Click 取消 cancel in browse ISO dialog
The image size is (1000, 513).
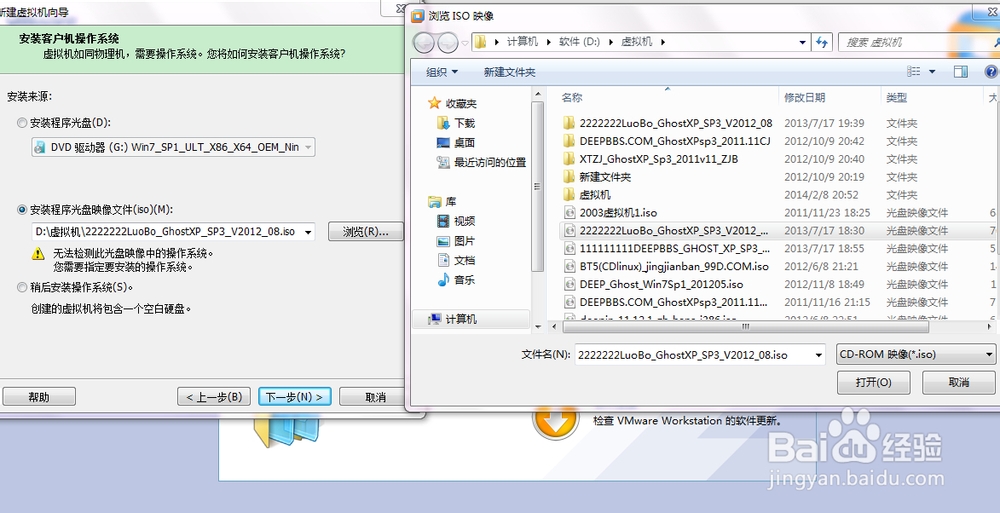pyautogui.click(x=959, y=382)
